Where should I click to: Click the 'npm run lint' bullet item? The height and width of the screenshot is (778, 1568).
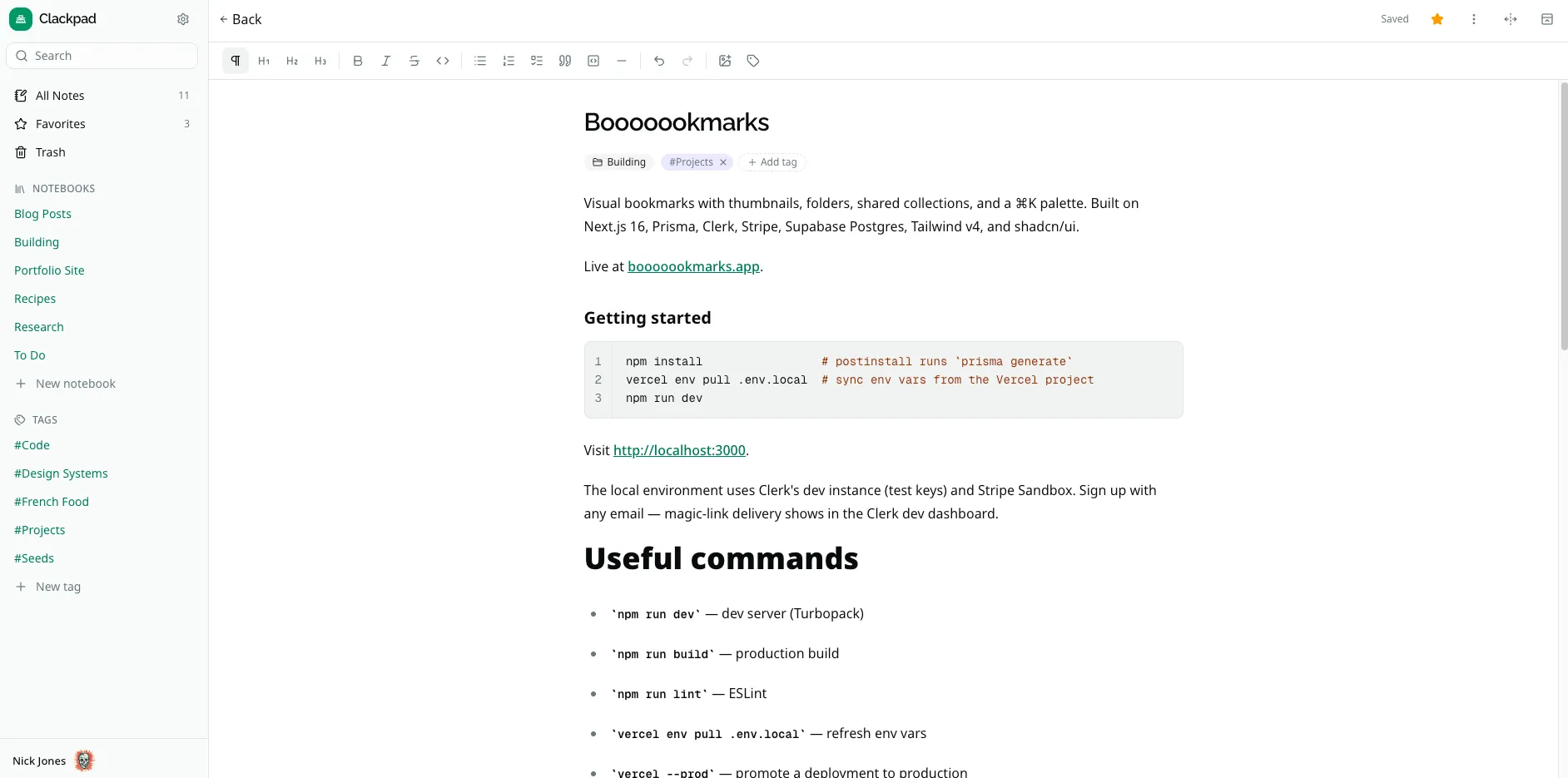(689, 694)
